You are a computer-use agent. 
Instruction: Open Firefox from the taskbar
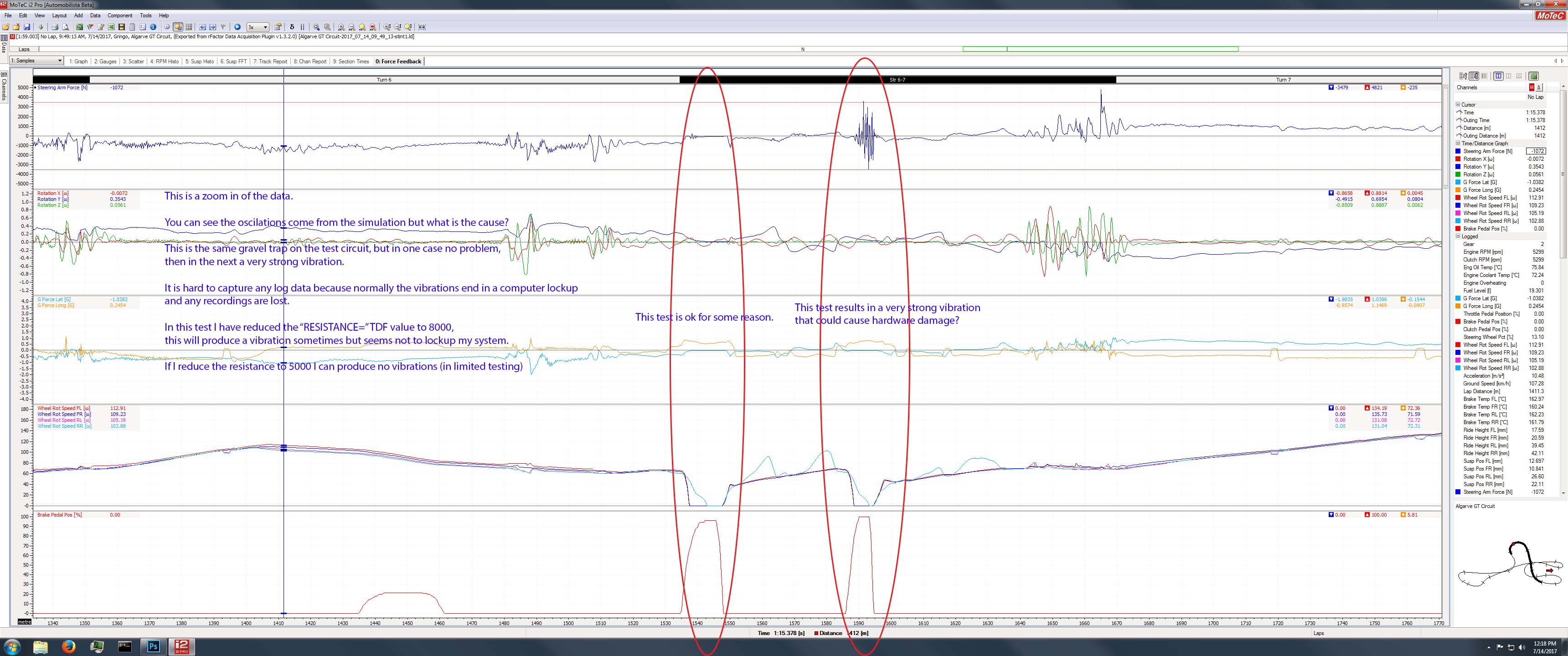[x=68, y=646]
